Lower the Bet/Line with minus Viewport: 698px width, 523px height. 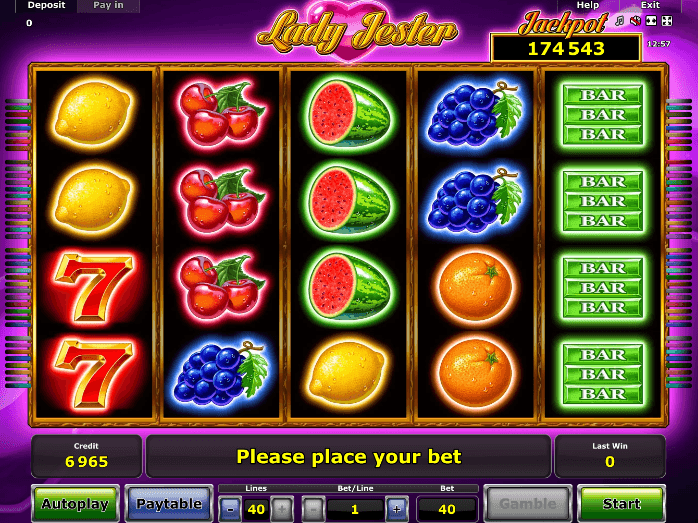tap(313, 508)
